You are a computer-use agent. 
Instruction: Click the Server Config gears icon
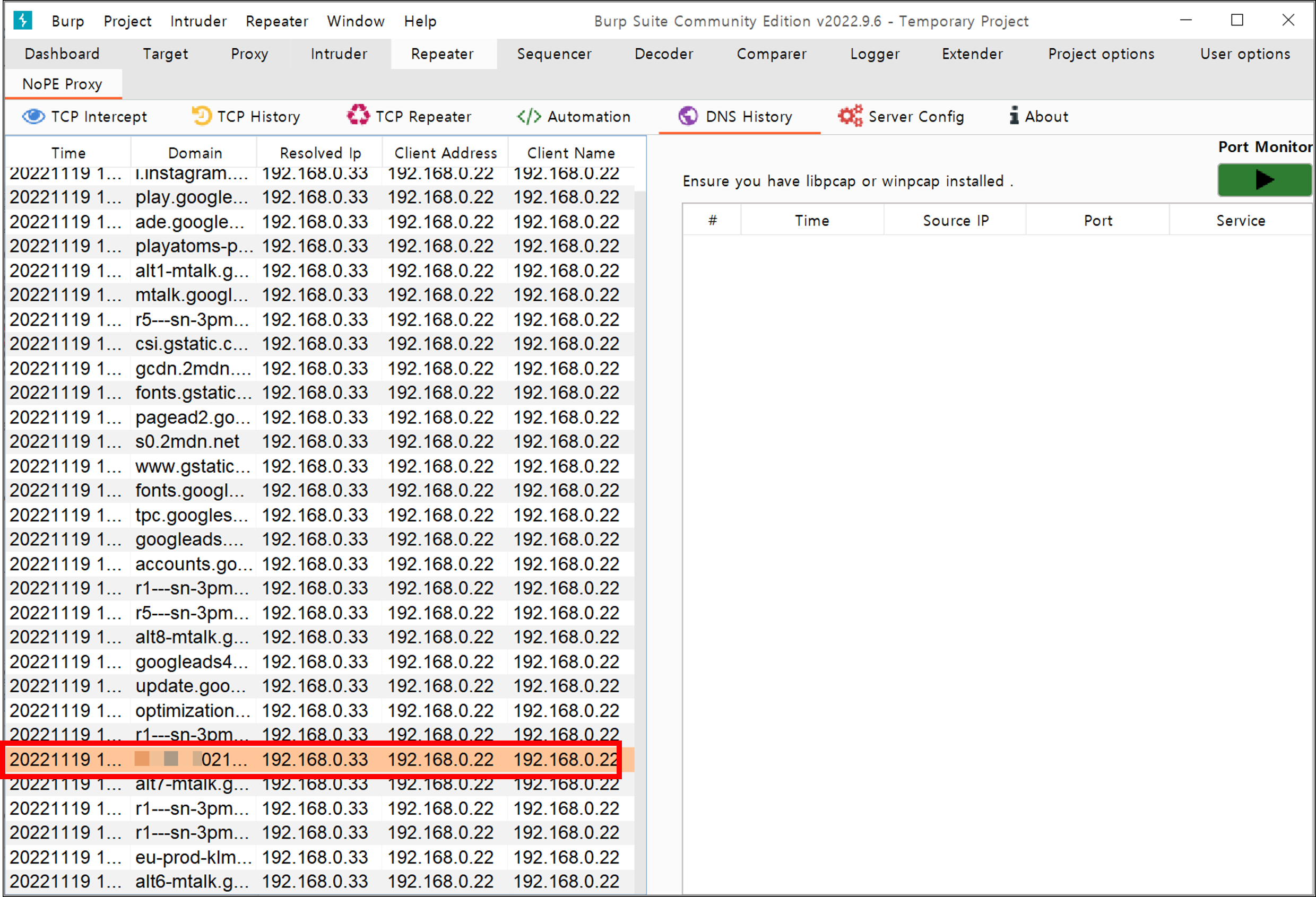click(850, 116)
